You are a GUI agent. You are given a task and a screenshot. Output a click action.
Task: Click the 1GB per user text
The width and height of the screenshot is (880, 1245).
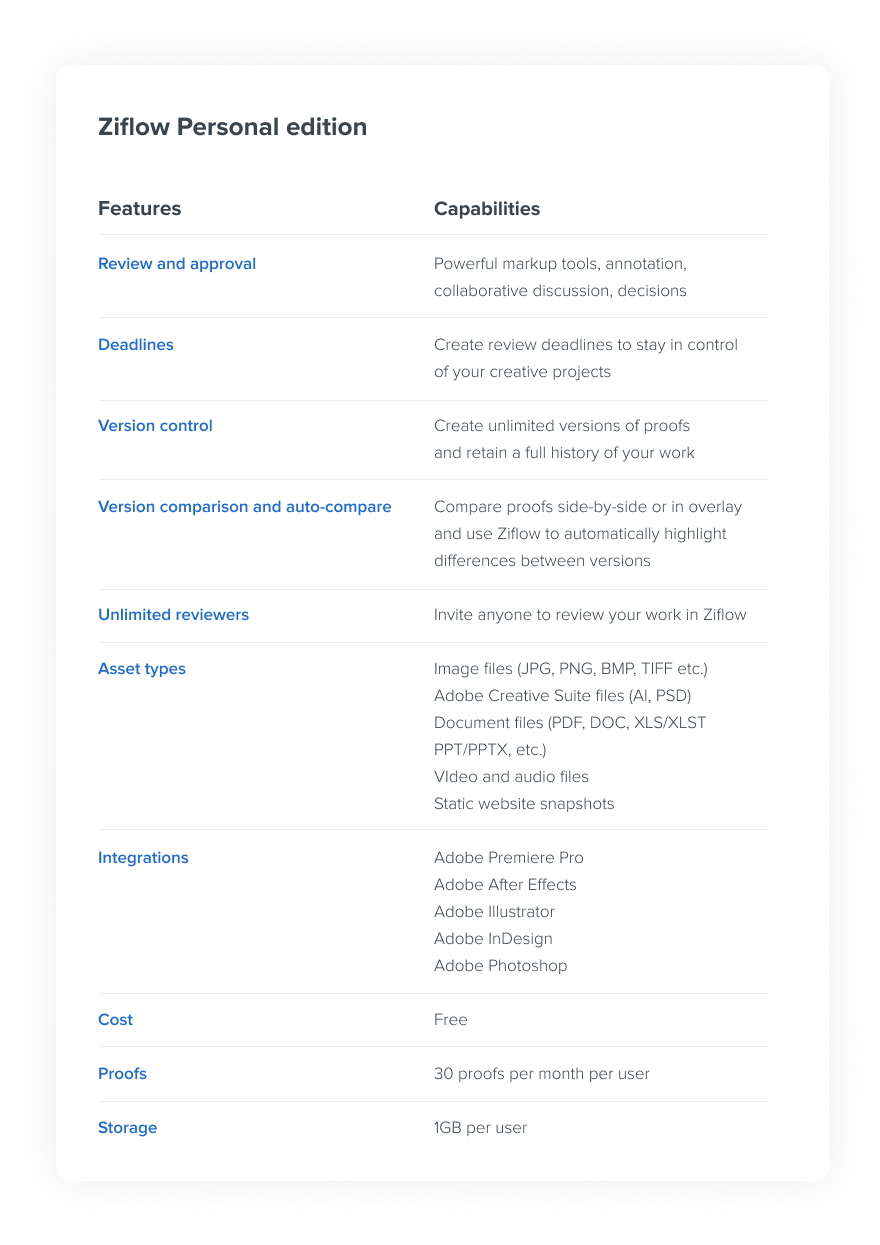tap(480, 1128)
